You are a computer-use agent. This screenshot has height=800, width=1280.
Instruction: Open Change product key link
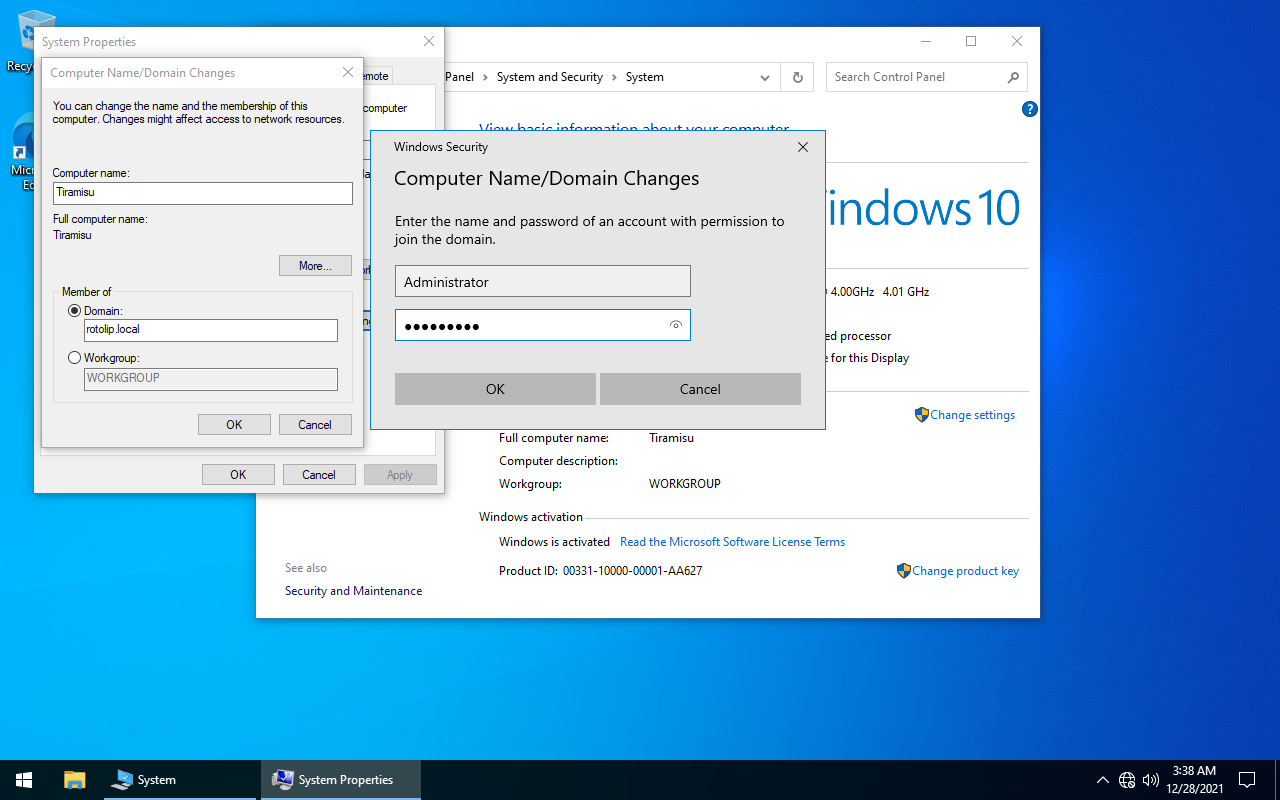point(965,571)
